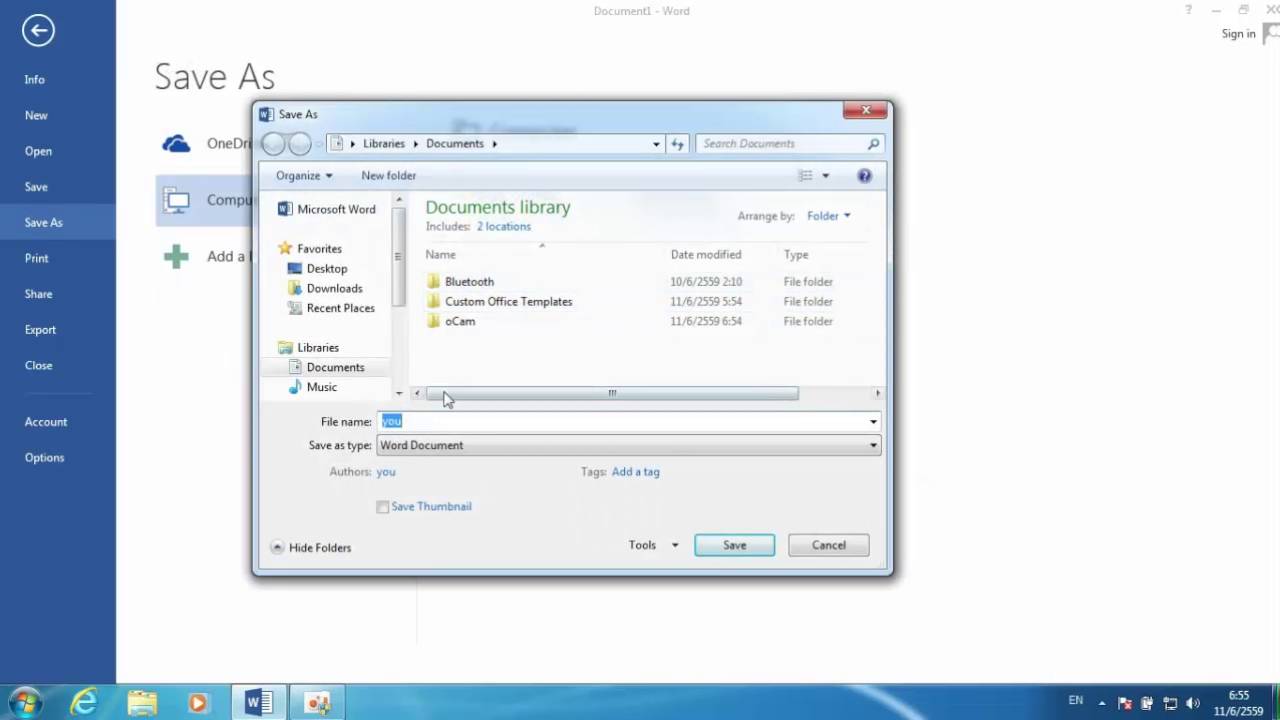
Task: Show hidden system tray icons
Action: [x=1102, y=703]
